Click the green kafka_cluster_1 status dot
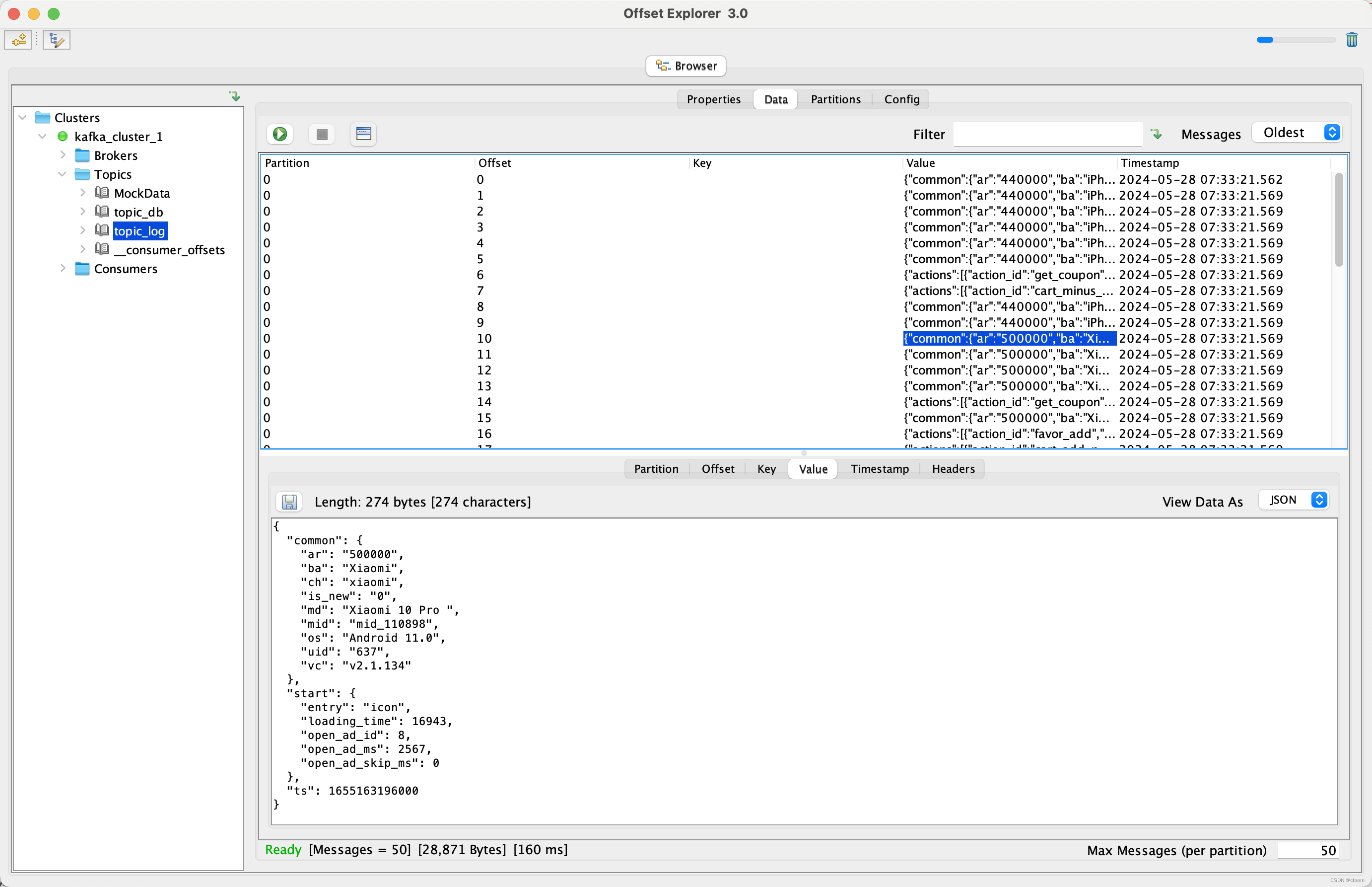This screenshot has width=1372, height=887. click(63, 137)
